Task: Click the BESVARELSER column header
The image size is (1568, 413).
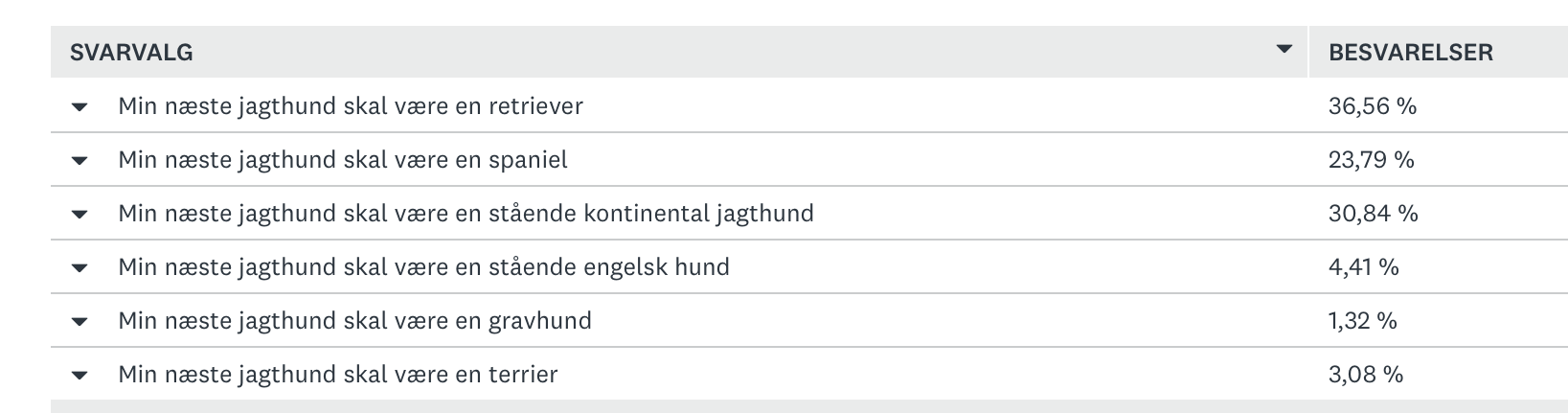Action: click(x=1410, y=53)
